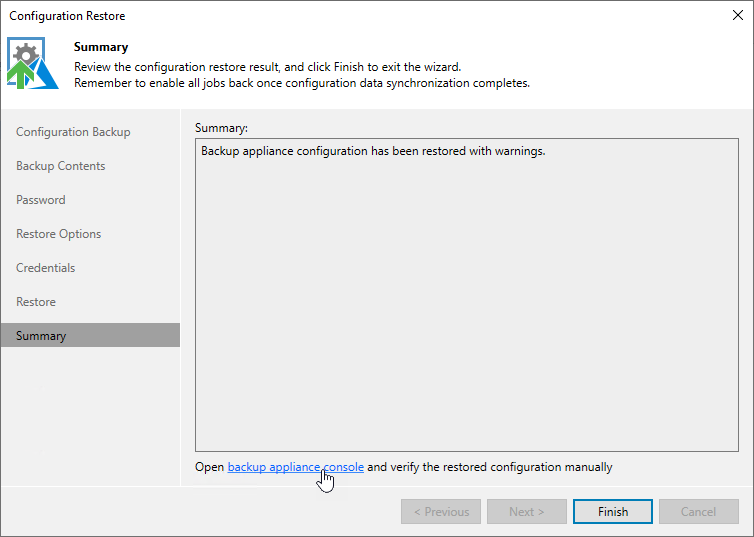
Task: Click the 'Remember to enable all jobs' text
Action: pyautogui.click(x=302, y=83)
